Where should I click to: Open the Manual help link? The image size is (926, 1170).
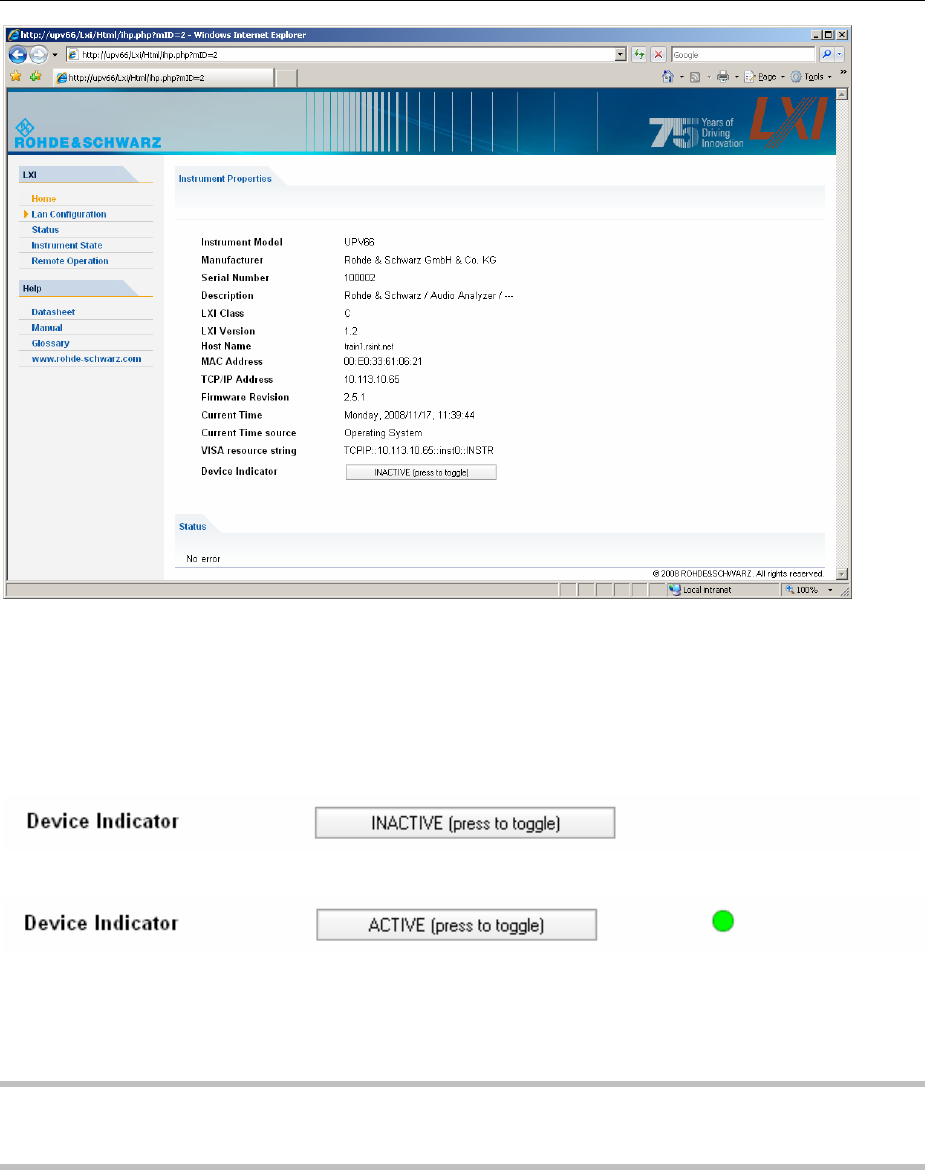tap(46, 328)
